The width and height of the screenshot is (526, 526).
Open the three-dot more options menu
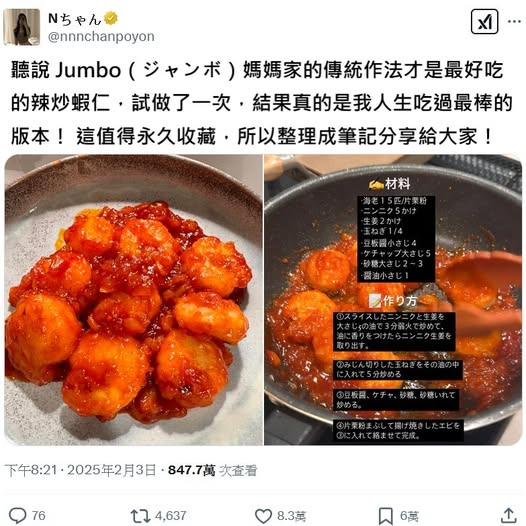click(x=514, y=21)
